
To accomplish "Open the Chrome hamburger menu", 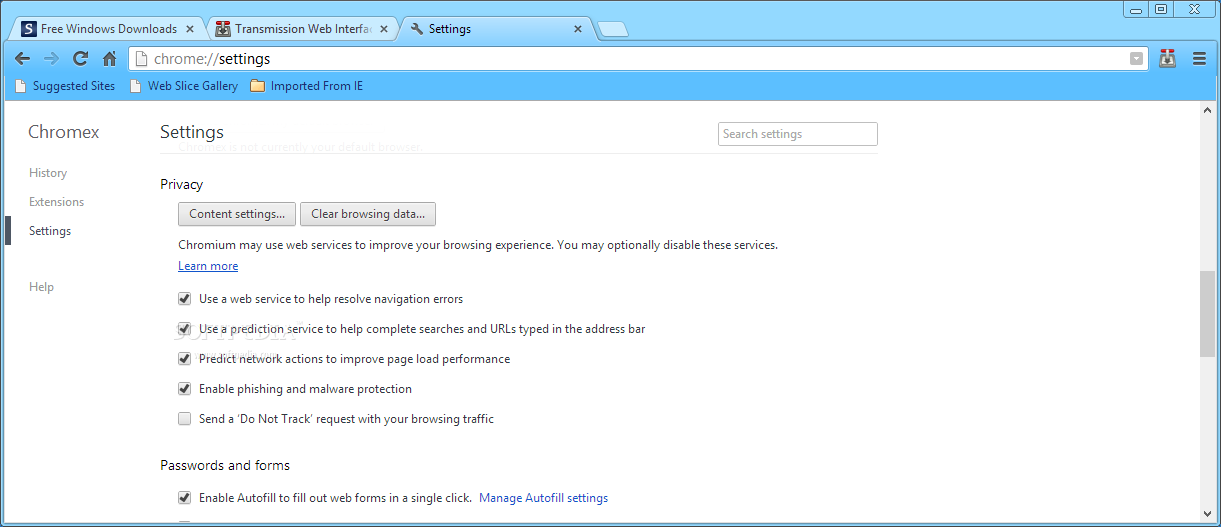I will 1199,59.
